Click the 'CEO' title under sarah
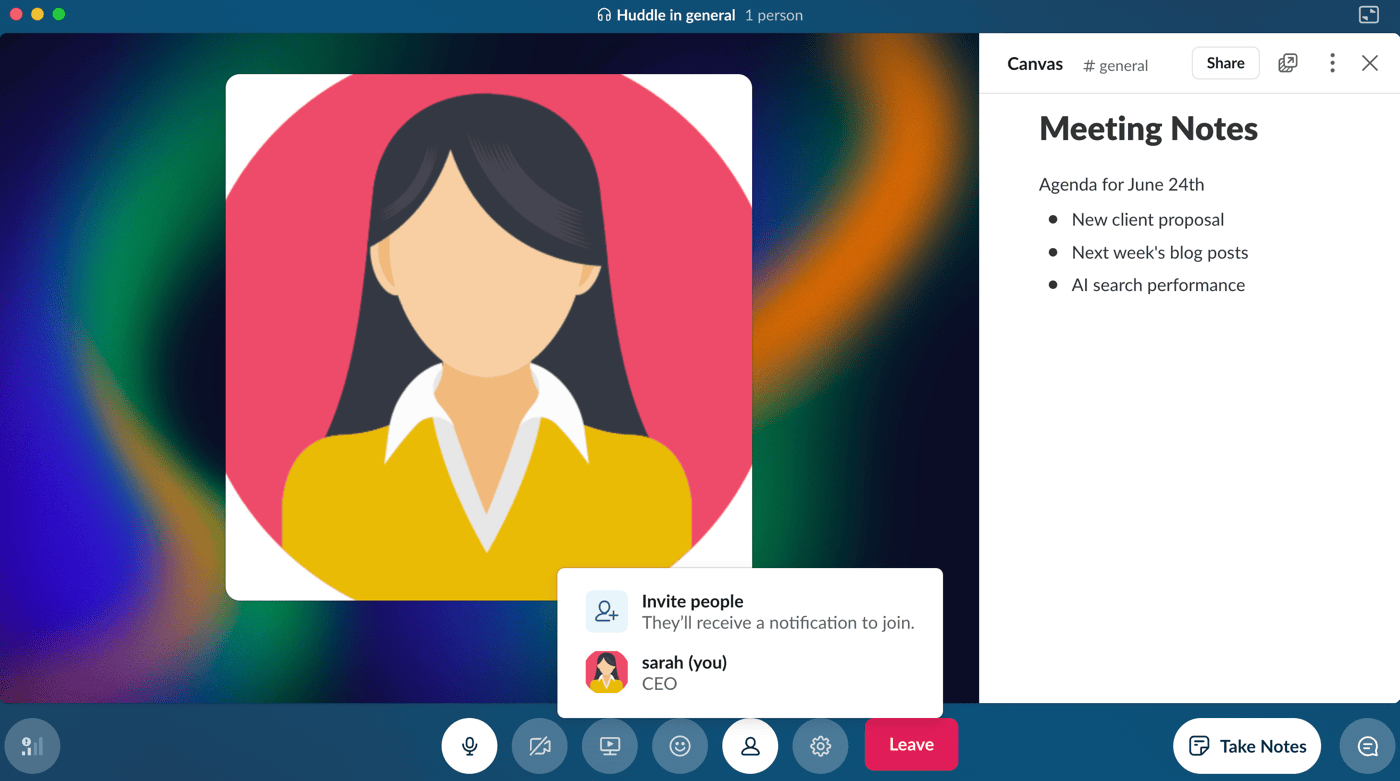This screenshot has width=1400, height=781. pos(659,684)
